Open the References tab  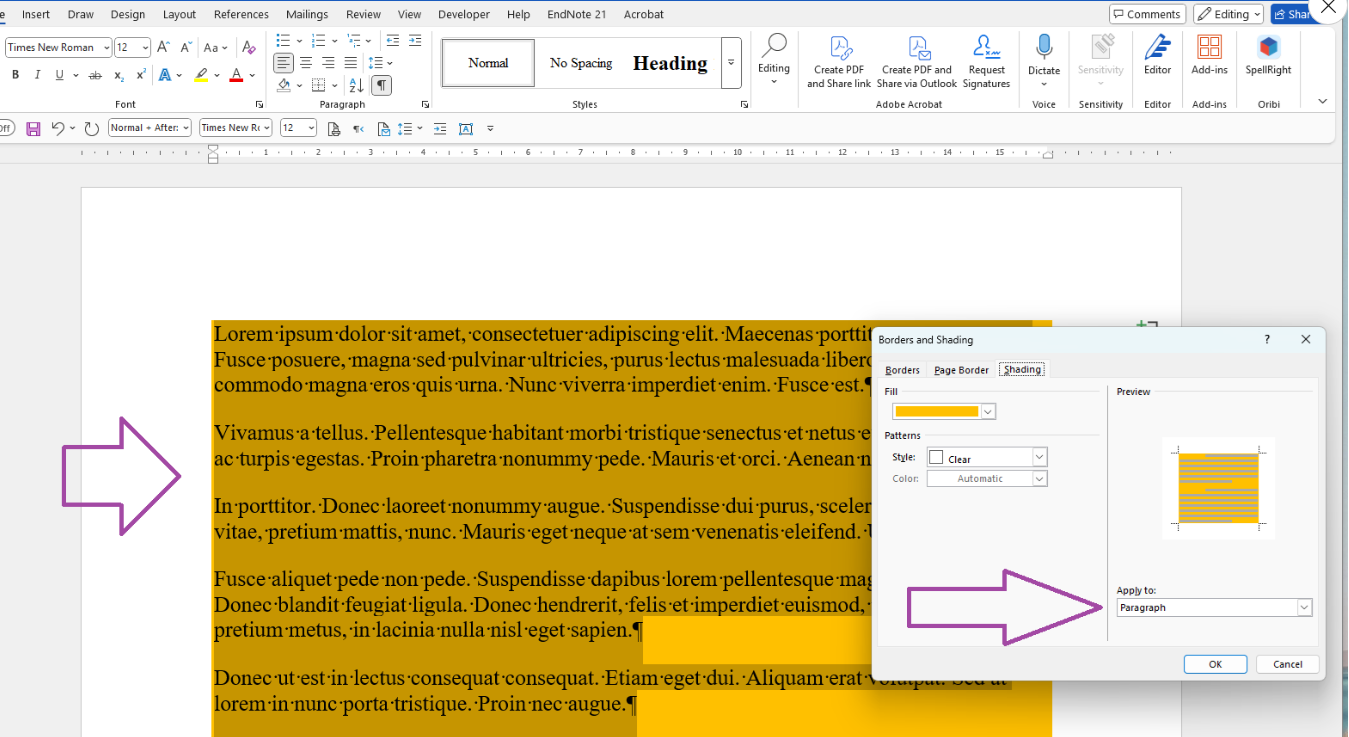(241, 14)
